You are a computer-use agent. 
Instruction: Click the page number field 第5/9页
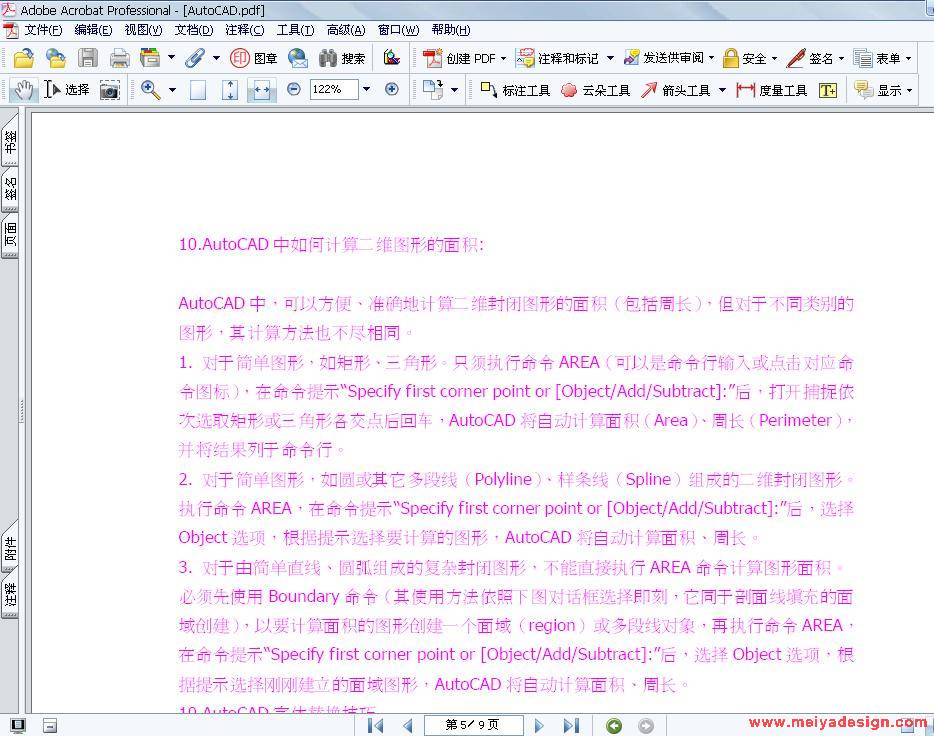[472, 725]
